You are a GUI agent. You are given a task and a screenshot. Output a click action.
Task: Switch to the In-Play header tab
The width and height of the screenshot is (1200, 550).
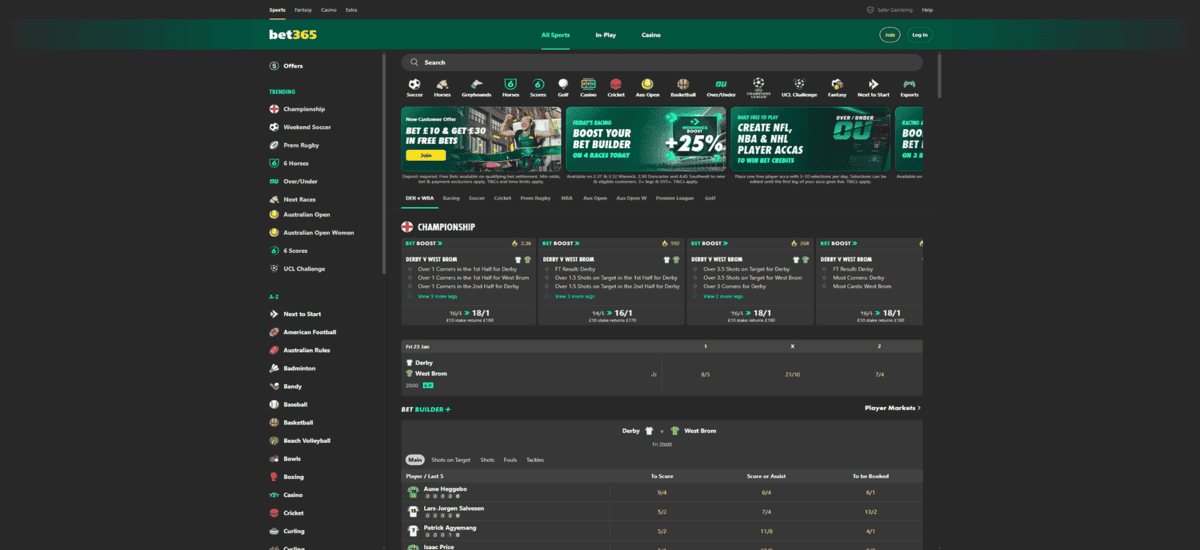pos(605,35)
